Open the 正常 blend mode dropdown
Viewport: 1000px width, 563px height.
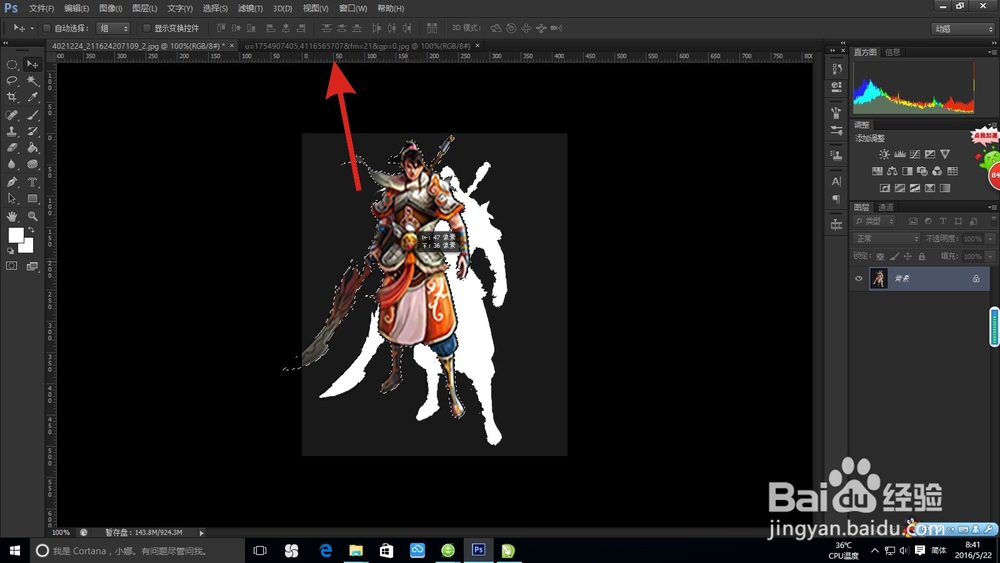(x=886, y=238)
